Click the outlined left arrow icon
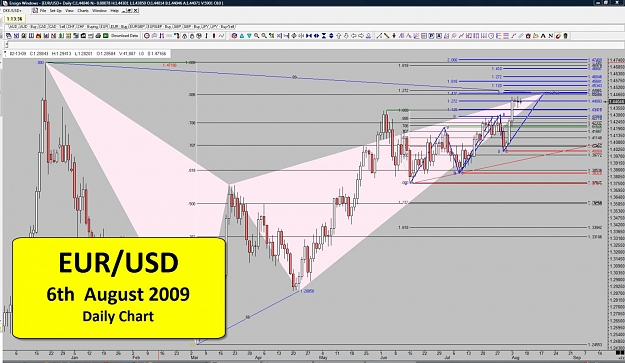Image resolution: width=625 pixels, height=363 pixels. [x=353, y=36]
